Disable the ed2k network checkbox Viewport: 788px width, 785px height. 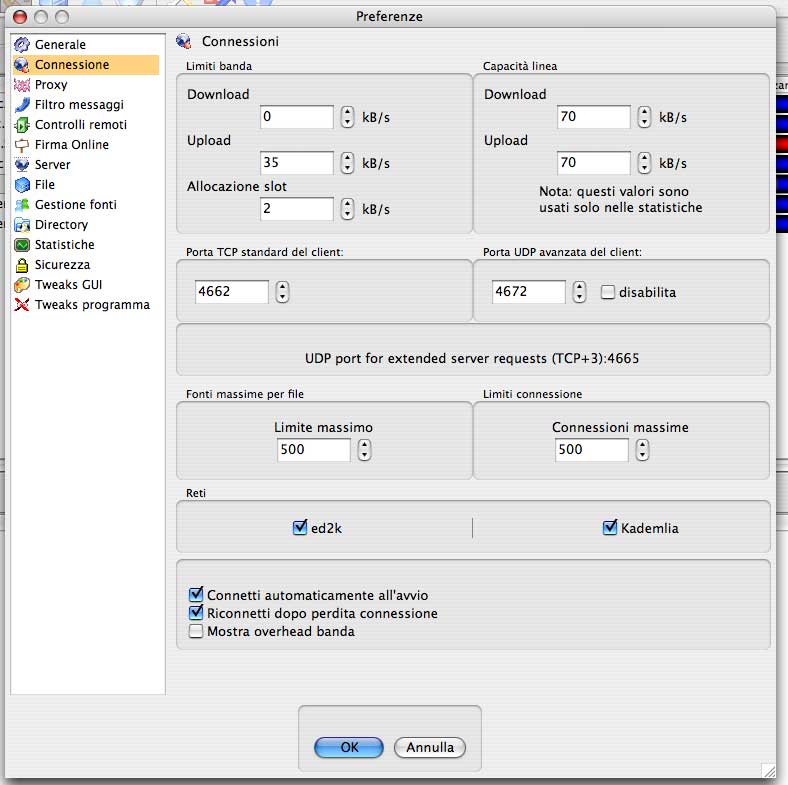point(300,527)
